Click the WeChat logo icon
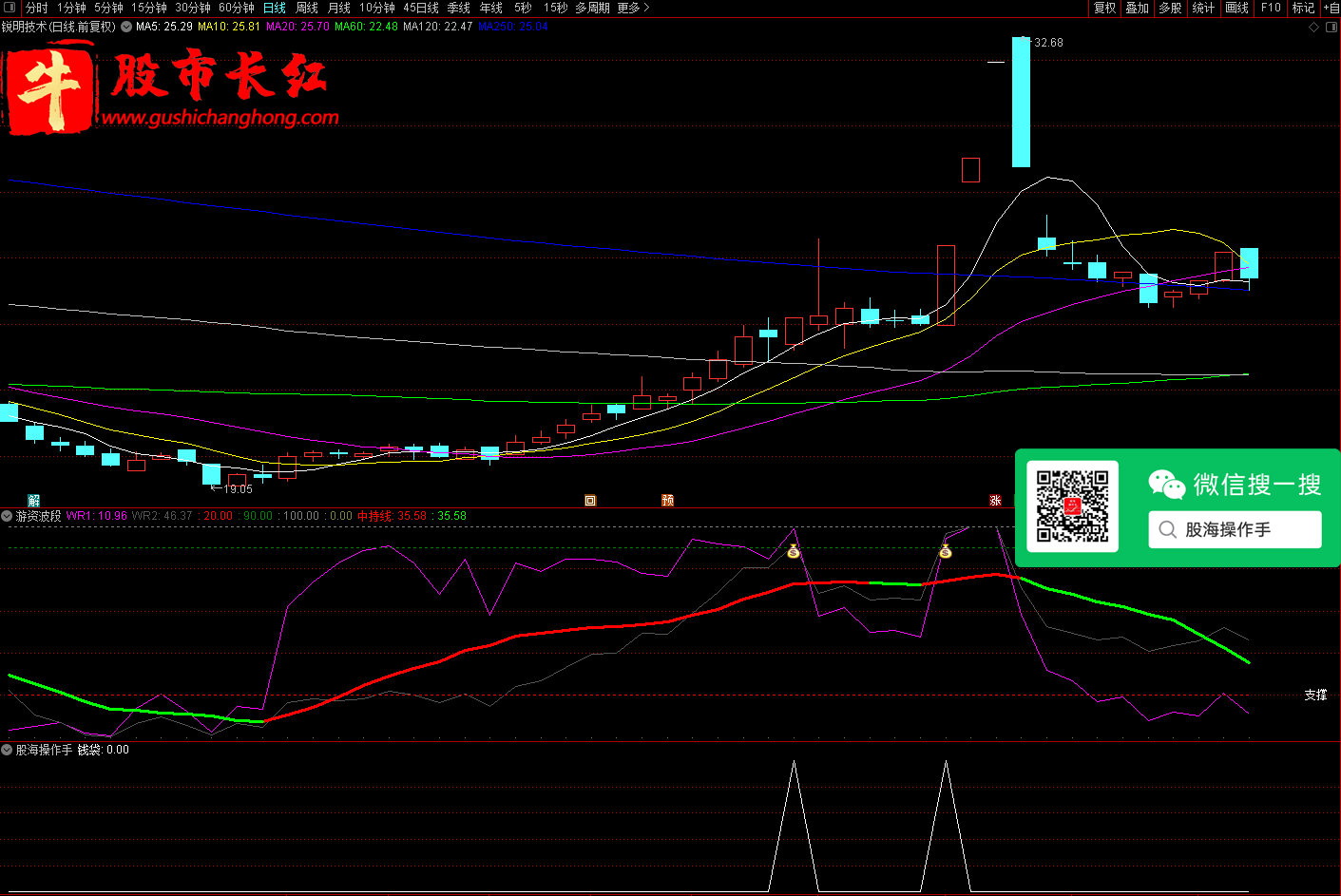The width and height of the screenshot is (1341, 896). point(1166,485)
